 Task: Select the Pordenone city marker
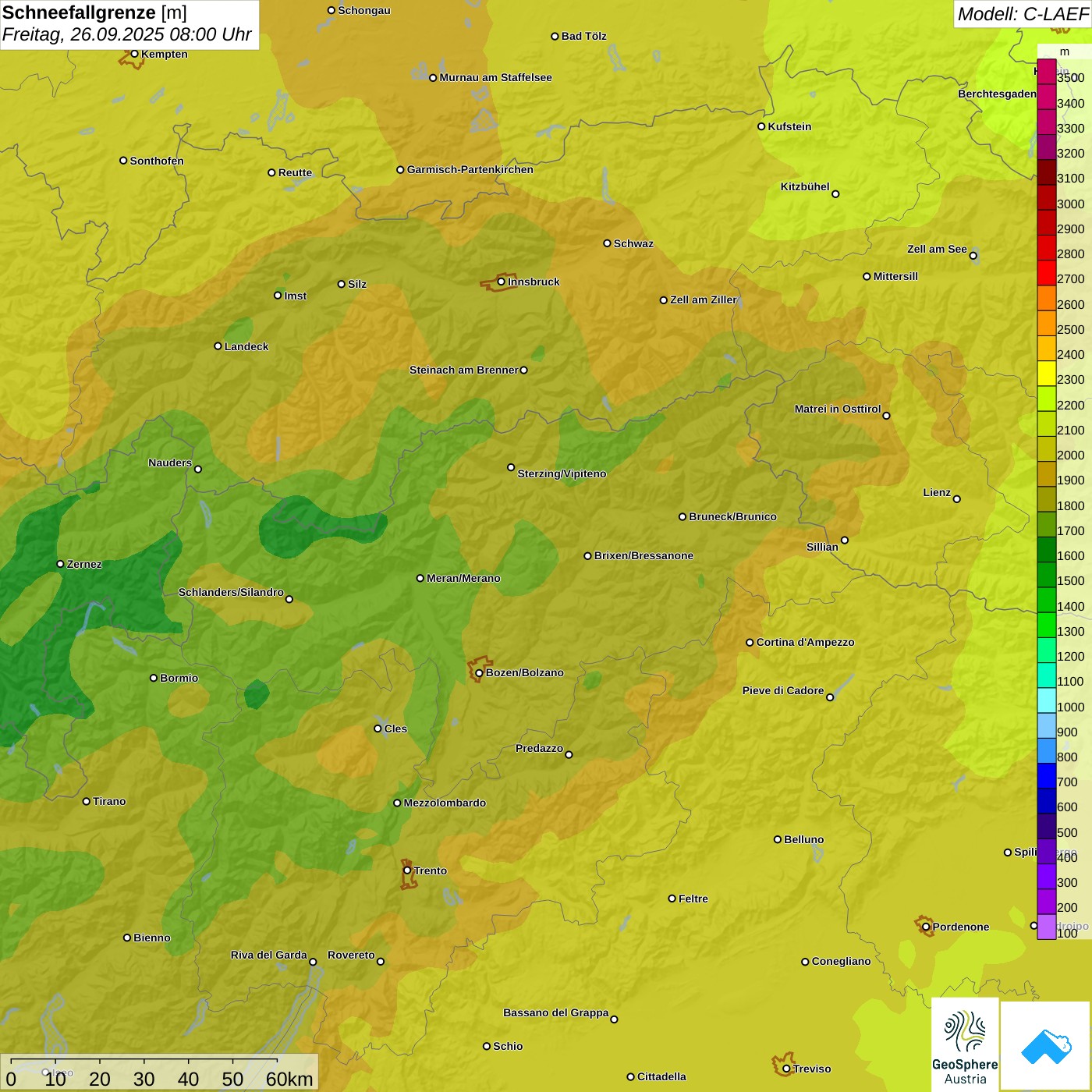[x=926, y=927]
